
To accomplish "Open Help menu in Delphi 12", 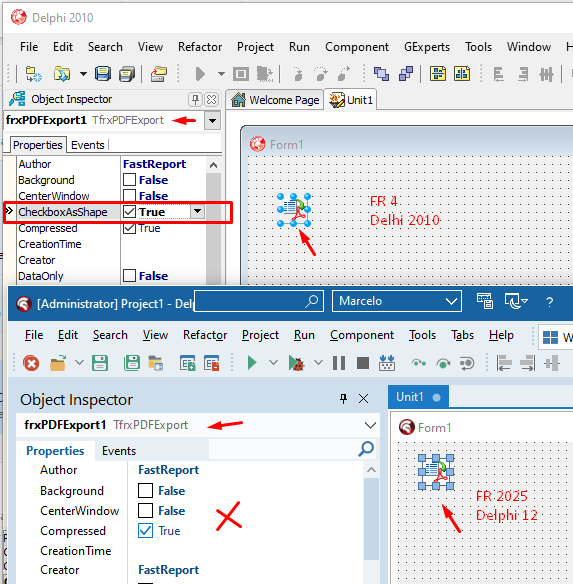I will pos(501,335).
